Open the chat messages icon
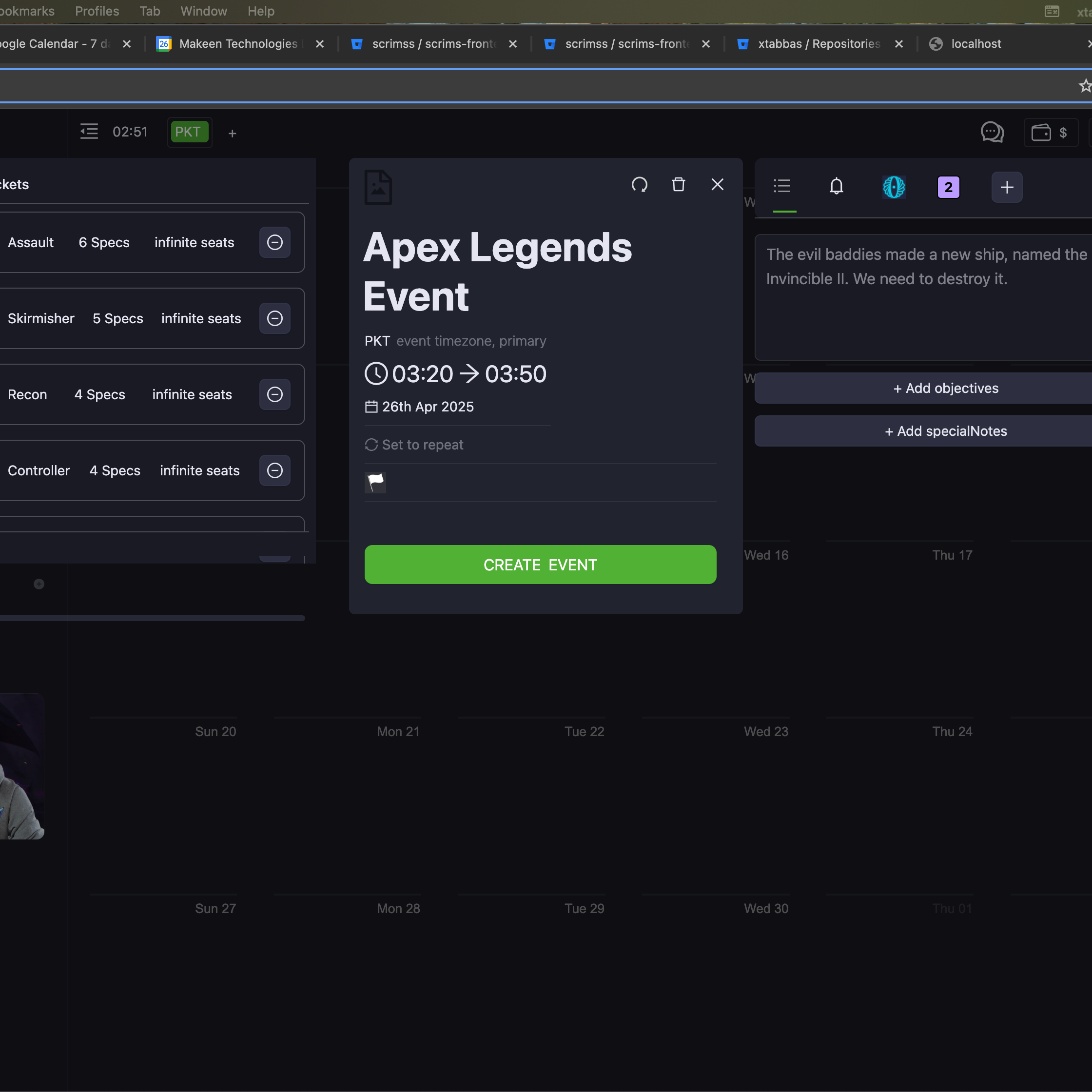 (992, 133)
